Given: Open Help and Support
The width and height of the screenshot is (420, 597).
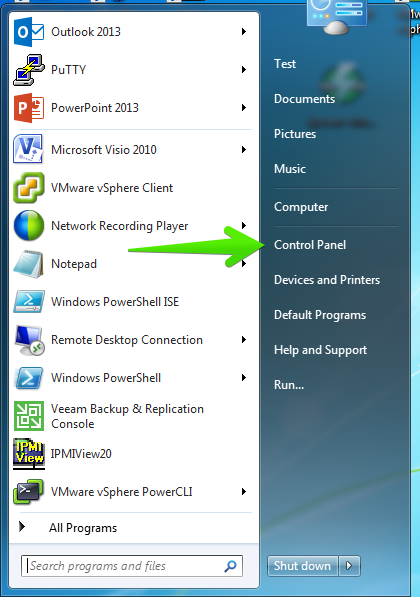Looking at the screenshot, I should [320, 350].
